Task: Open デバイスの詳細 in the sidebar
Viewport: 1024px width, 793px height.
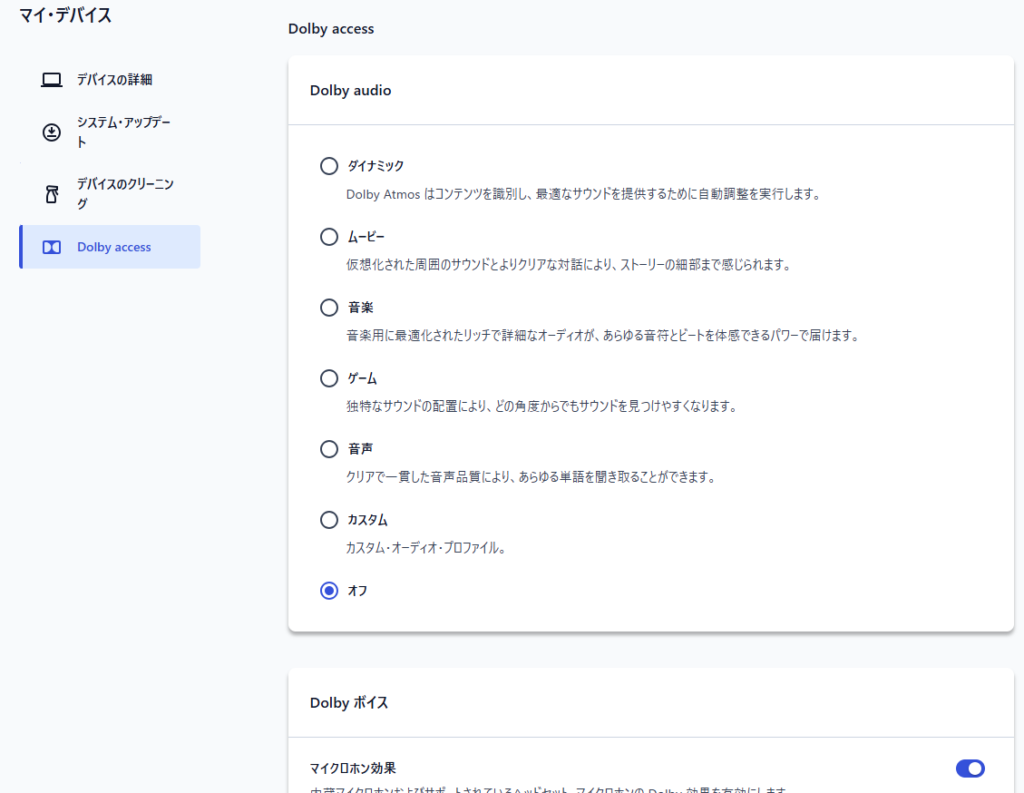Action: pos(114,80)
